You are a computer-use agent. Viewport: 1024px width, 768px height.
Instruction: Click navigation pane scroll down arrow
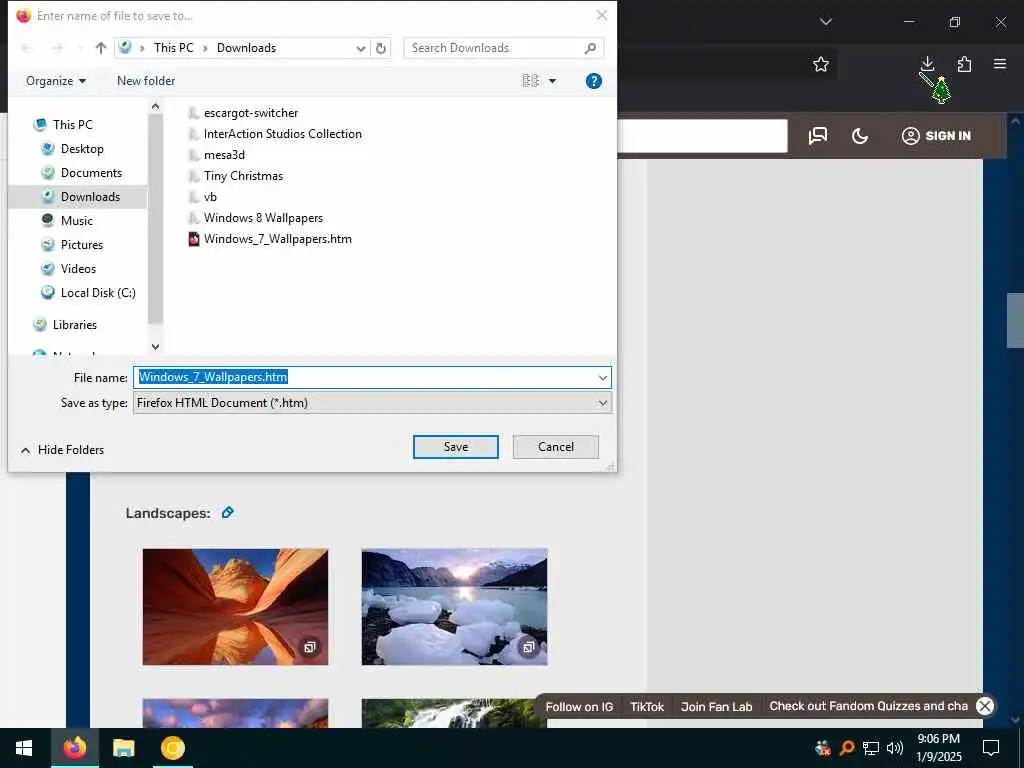(155, 347)
